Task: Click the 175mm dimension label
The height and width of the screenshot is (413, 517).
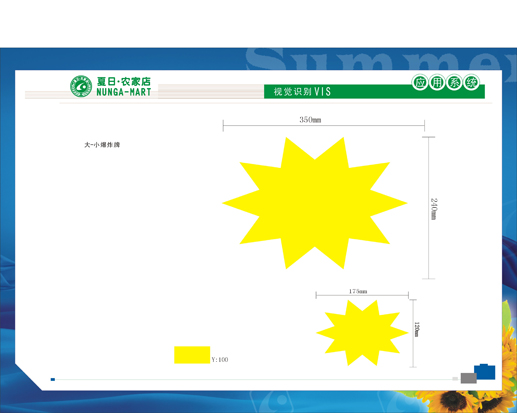Action: (358, 291)
